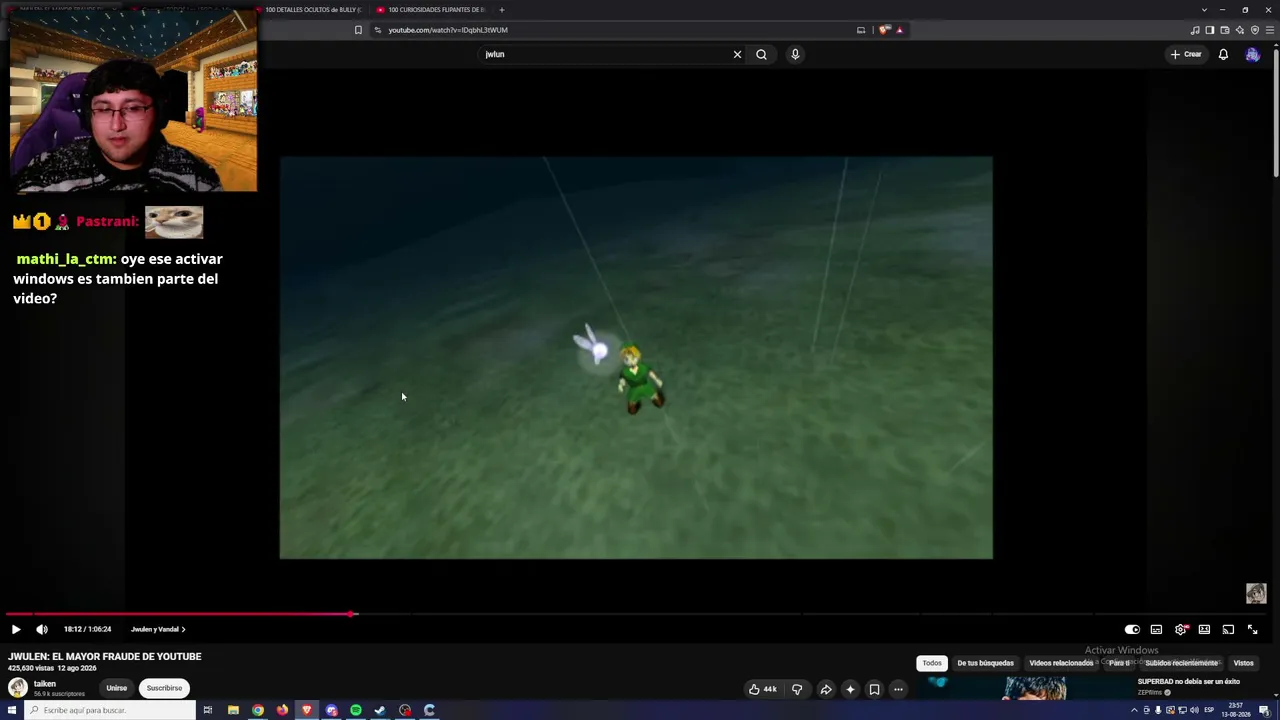Select the 'Para ti' filter chip
The height and width of the screenshot is (720, 1280).
point(1119,663)
